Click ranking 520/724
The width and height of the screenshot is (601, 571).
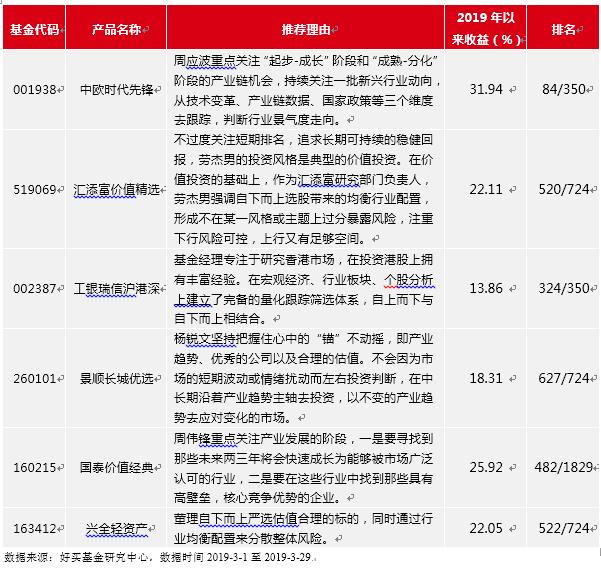(563, 189)
